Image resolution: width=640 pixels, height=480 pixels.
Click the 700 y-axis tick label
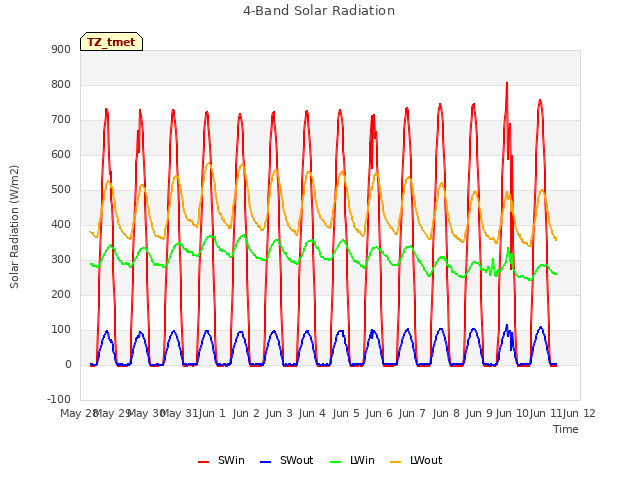pos(61,120)
